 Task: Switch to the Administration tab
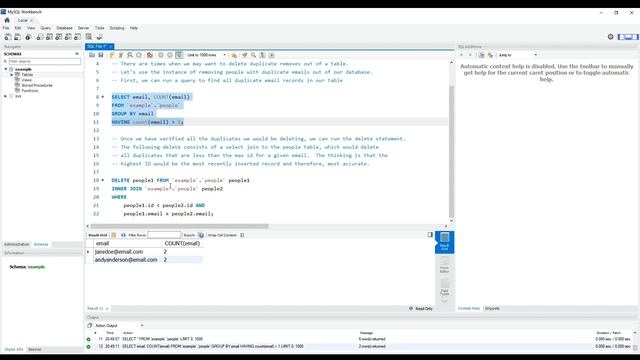tap(16, 244)
